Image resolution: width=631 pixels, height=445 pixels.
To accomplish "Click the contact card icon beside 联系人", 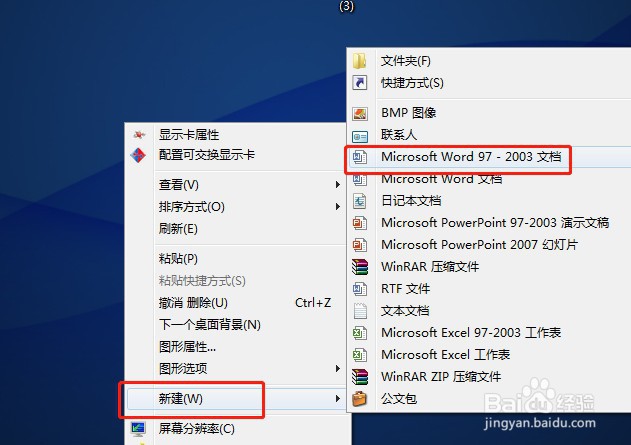I will click(359, 136).
